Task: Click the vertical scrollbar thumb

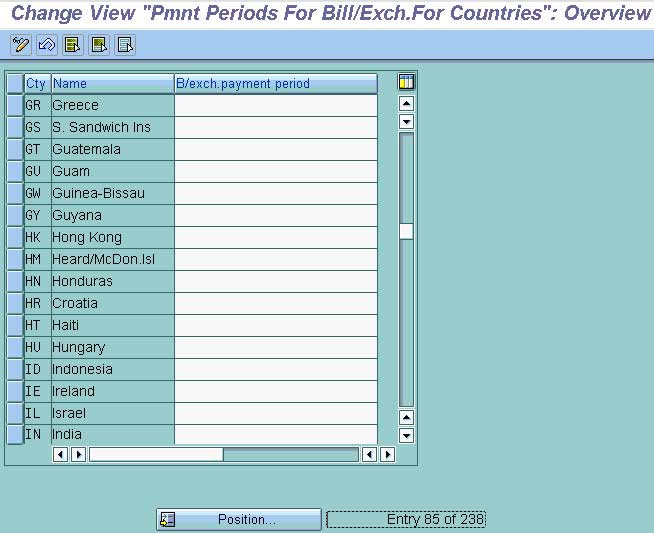Action: [x=406, y=231]
